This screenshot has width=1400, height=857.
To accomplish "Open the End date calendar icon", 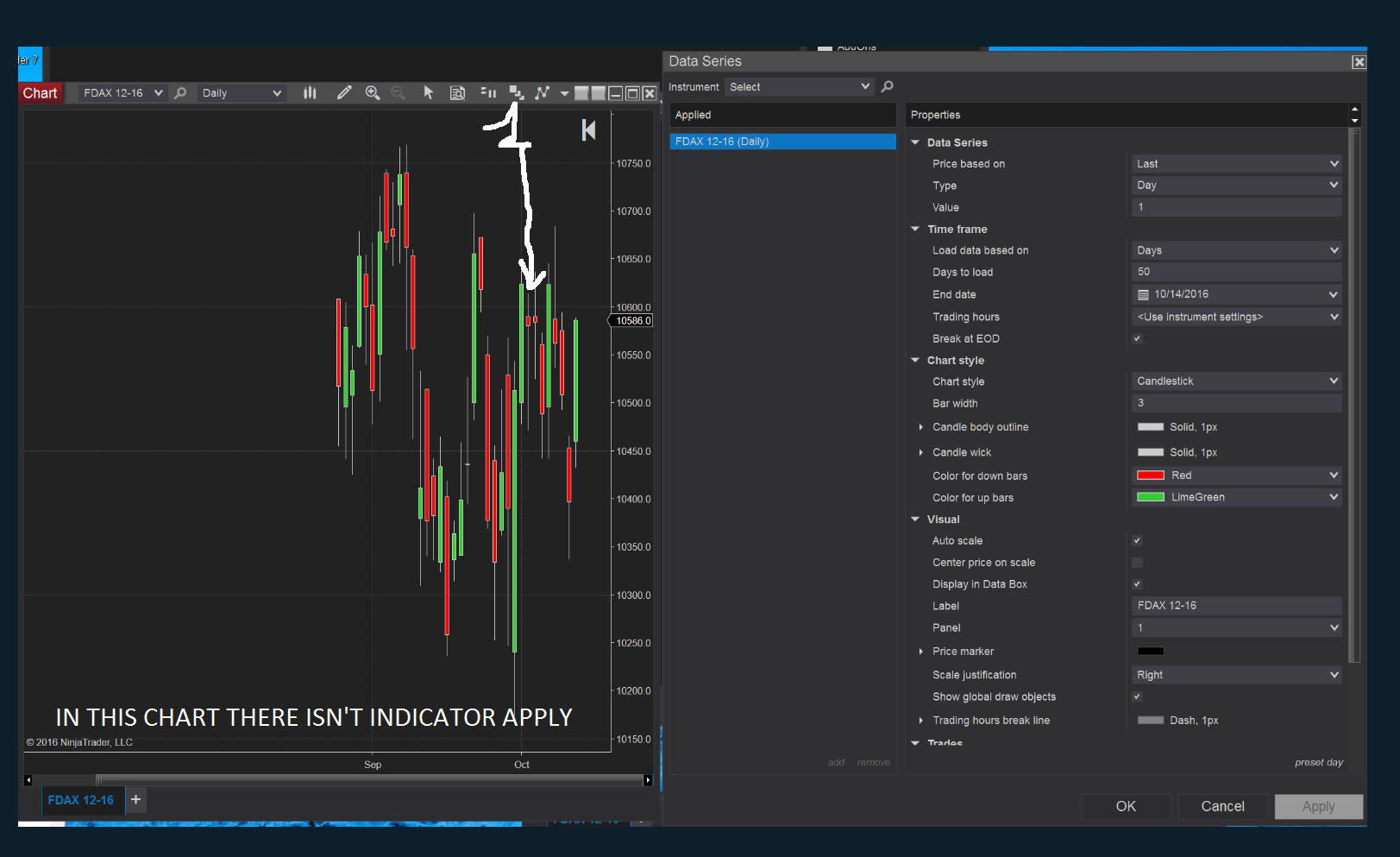I will click(1143, 295).
